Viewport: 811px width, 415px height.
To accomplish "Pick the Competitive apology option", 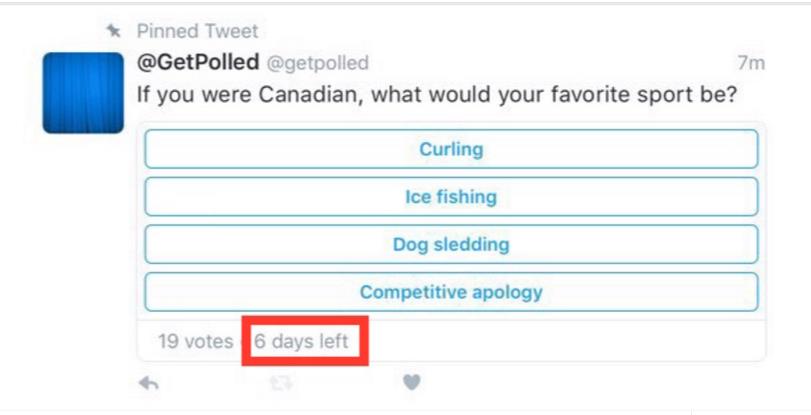I will coord(451,292).
